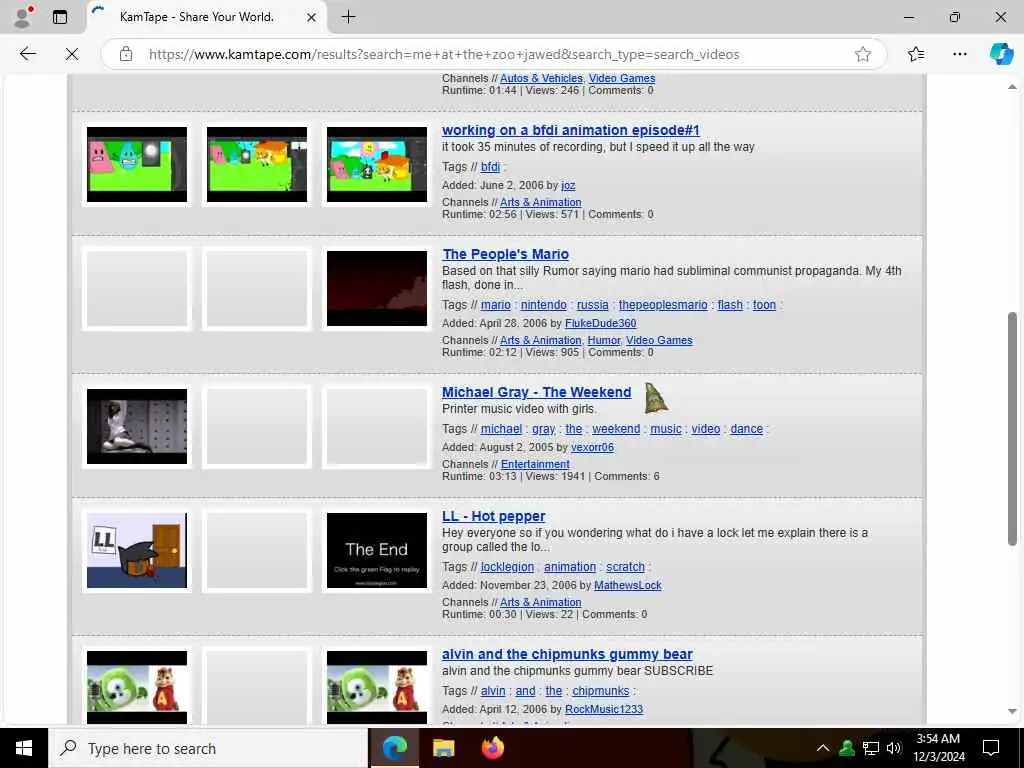
Task: Open the 'LL - Hot pepper' video
Action: pyautogui.click(x=494, y=516)
